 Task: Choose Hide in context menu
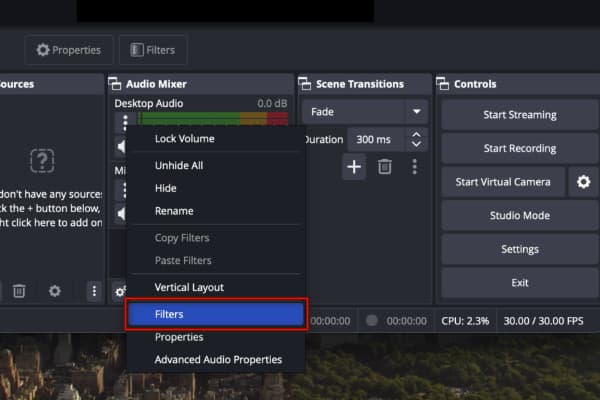(216, 188)
